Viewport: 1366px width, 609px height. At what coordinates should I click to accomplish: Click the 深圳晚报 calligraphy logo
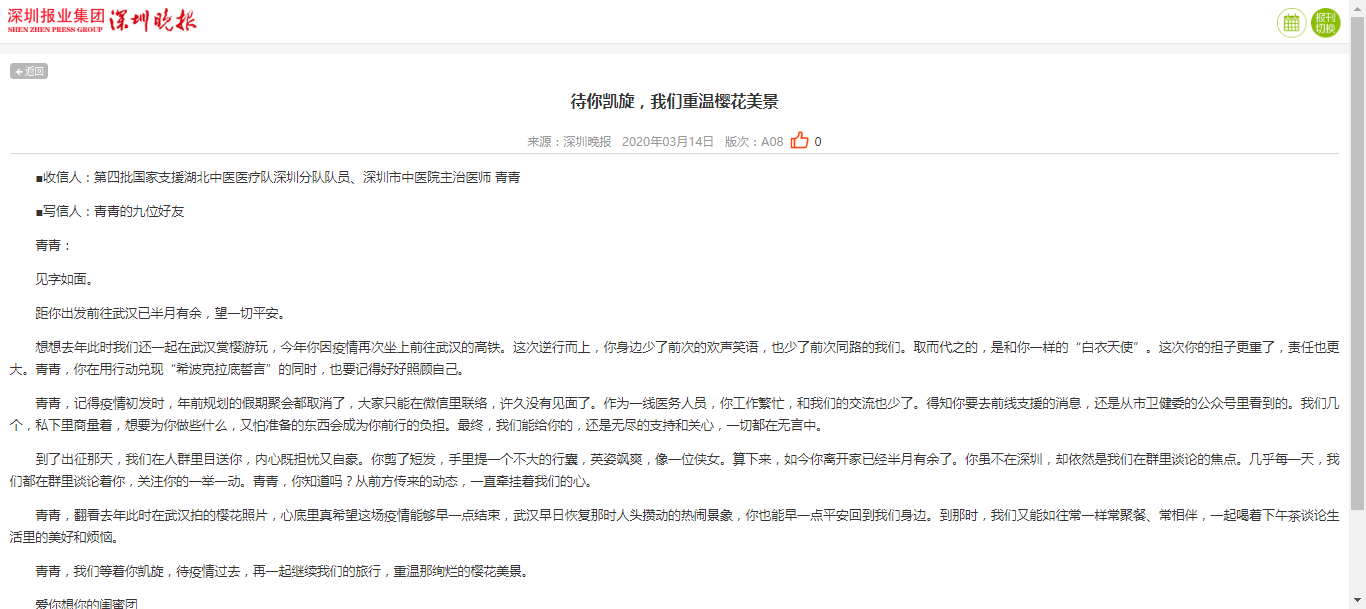(x=153, y=21)
